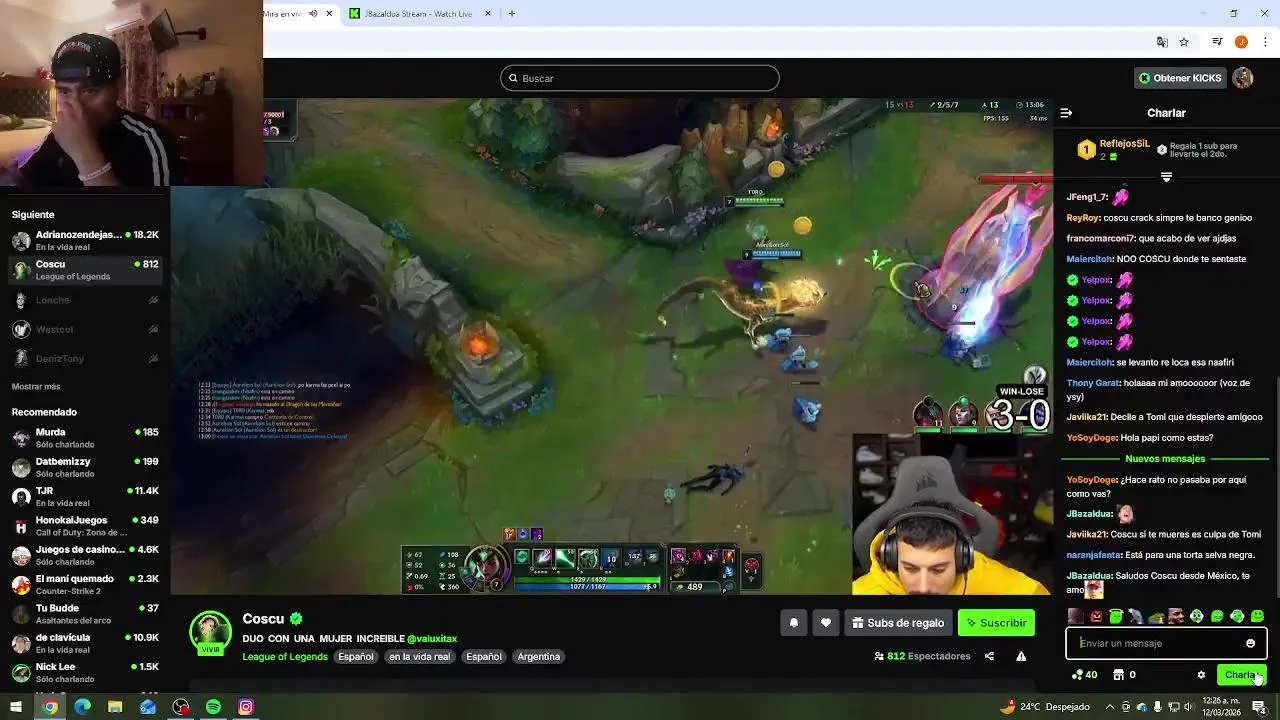Image resolution: width=1280 pixels, height=720 pixels.
Task: Open recommended channel TJR
Action: coord(85,496)
